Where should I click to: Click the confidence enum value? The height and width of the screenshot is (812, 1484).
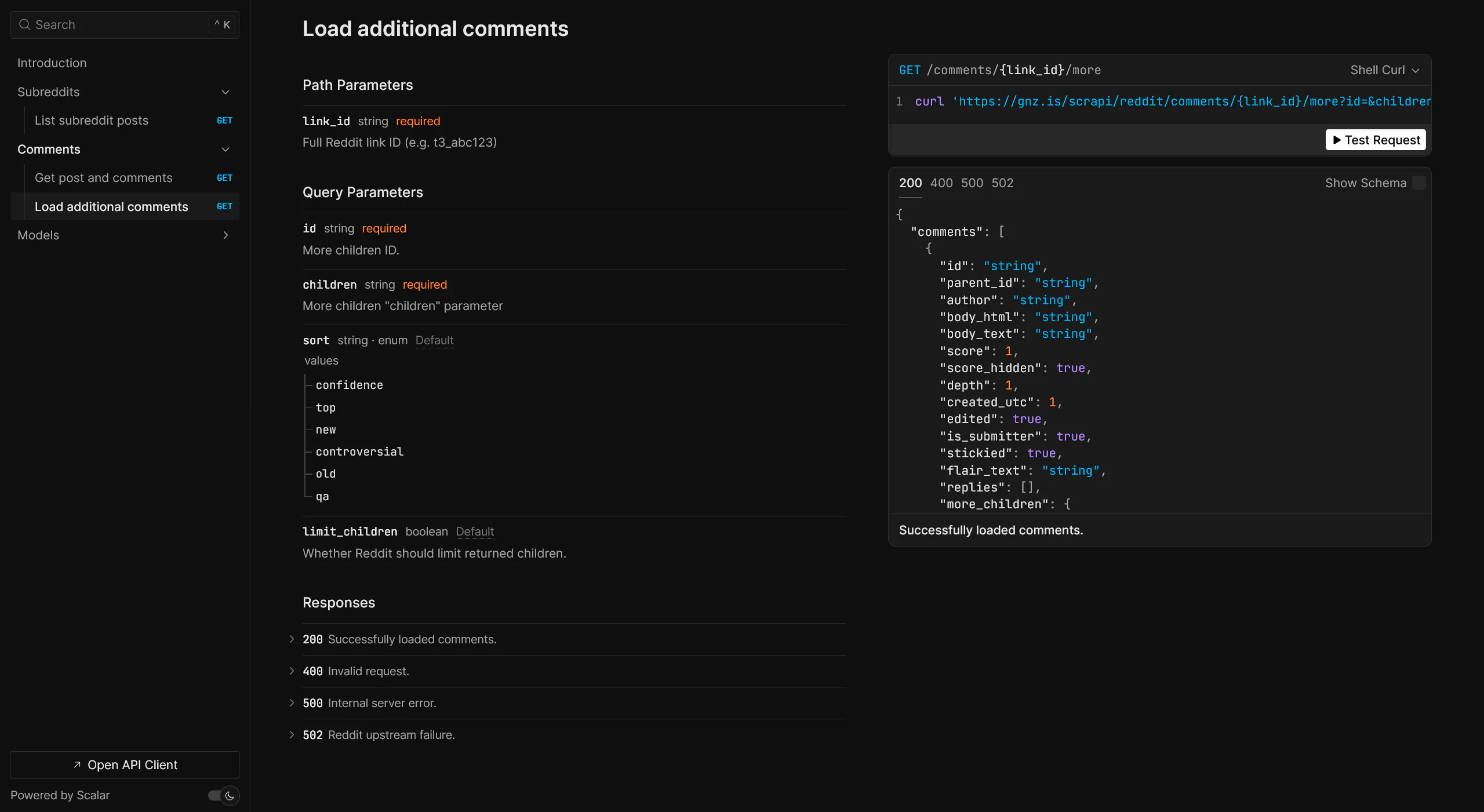point(349,385)
